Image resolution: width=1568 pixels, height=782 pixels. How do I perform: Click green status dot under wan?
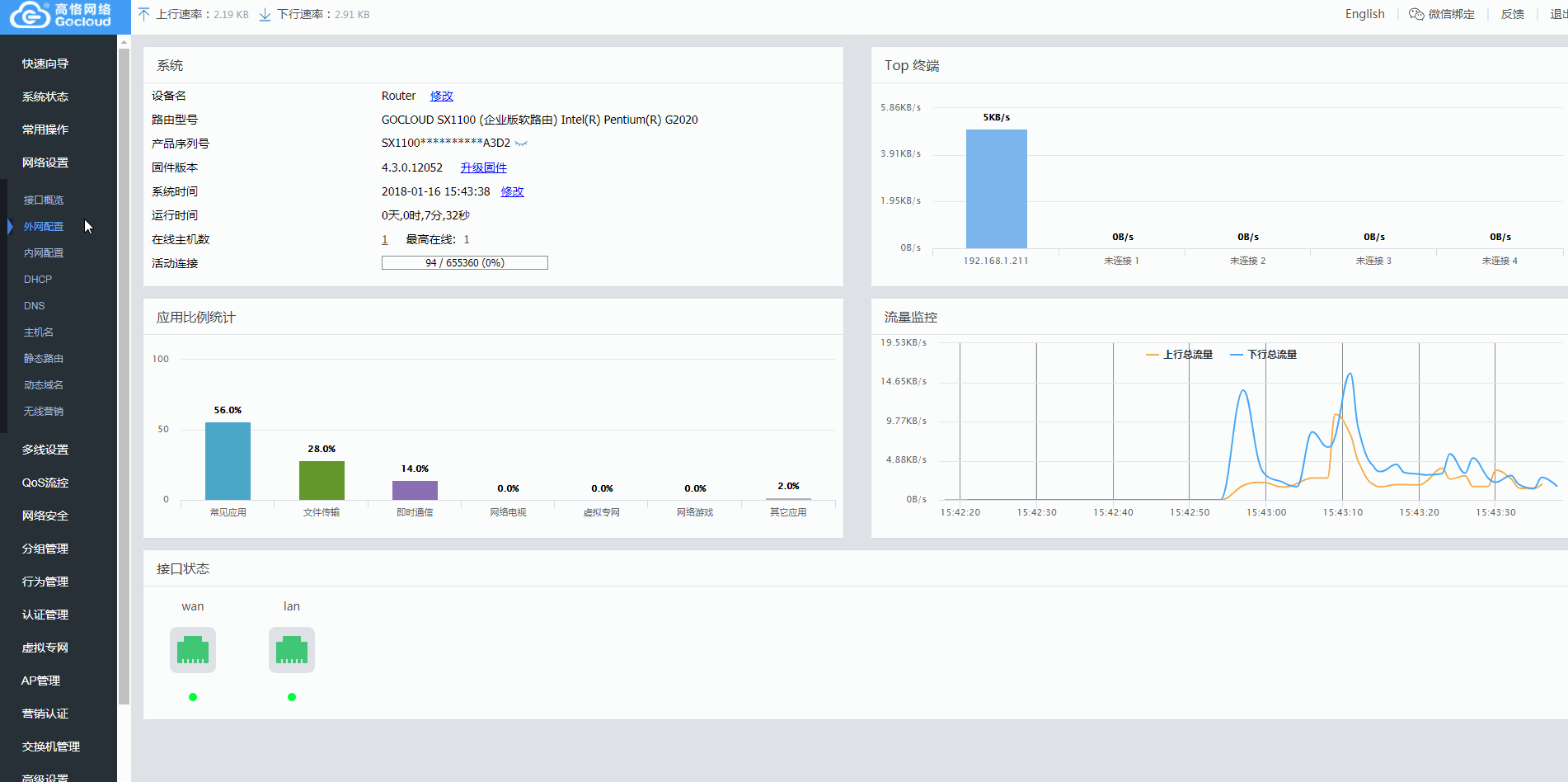193,697
